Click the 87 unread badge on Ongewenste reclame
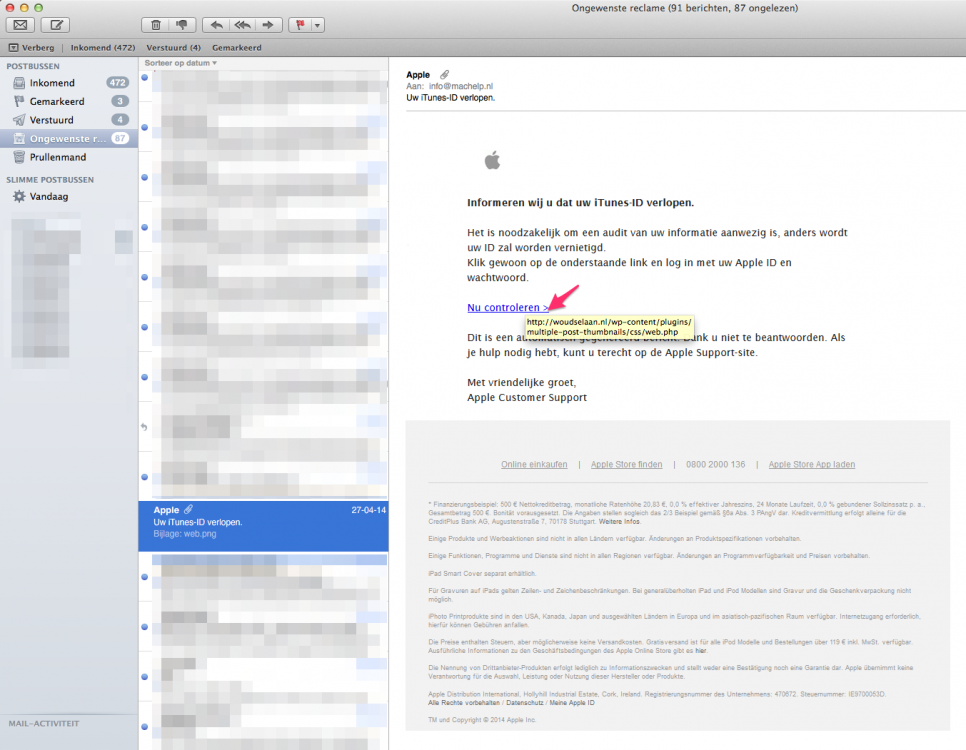 (x=120, y=139)
